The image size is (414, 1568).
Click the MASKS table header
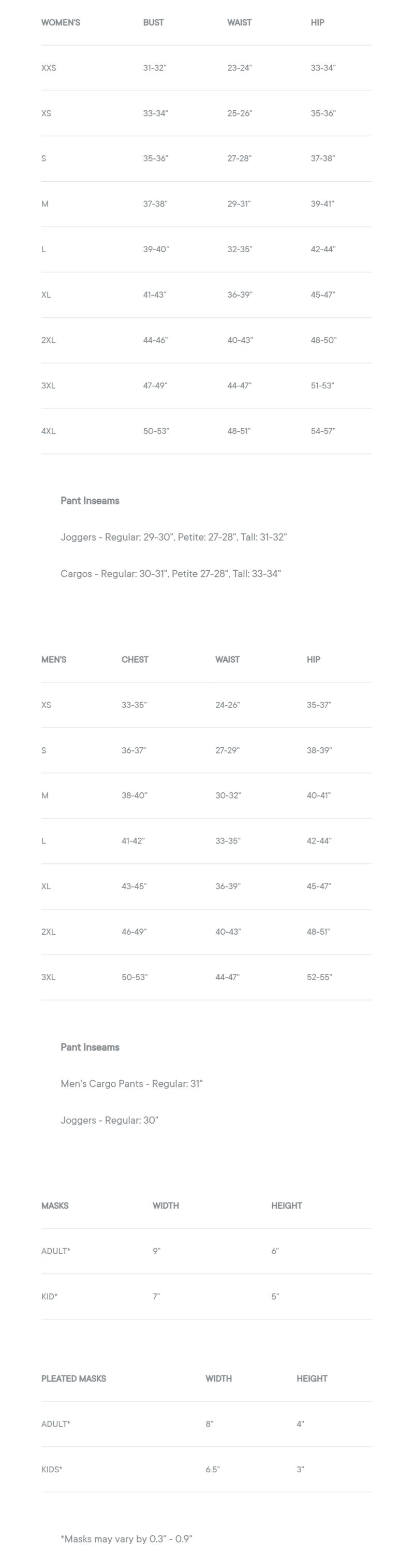point(55,1206)
